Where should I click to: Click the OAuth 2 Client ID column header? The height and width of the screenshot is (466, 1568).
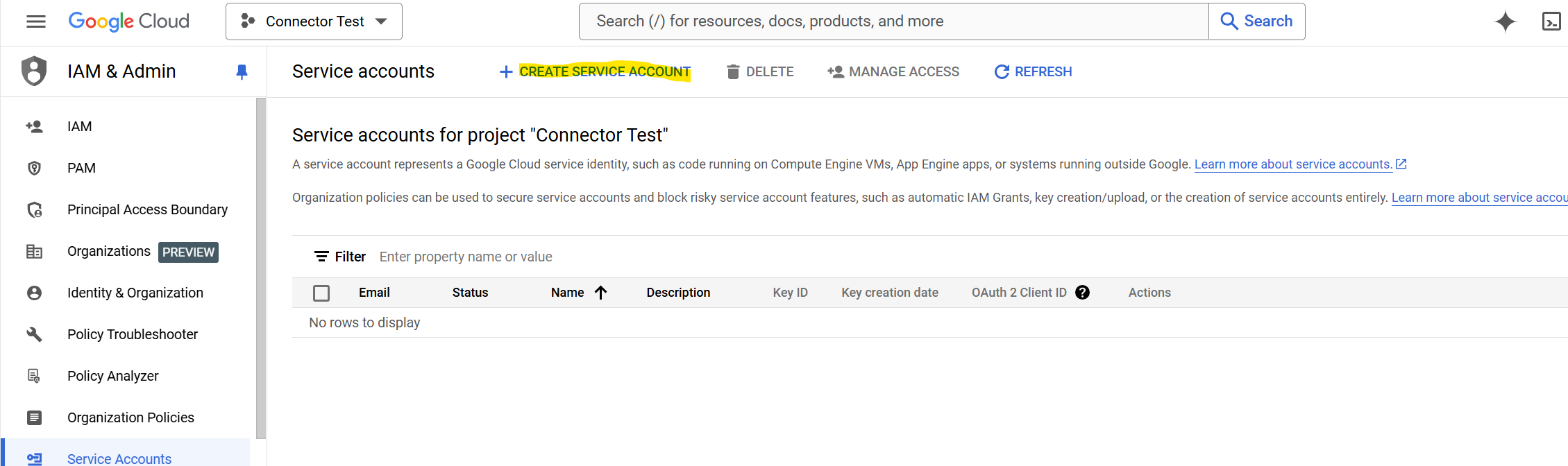[1019, 293]
